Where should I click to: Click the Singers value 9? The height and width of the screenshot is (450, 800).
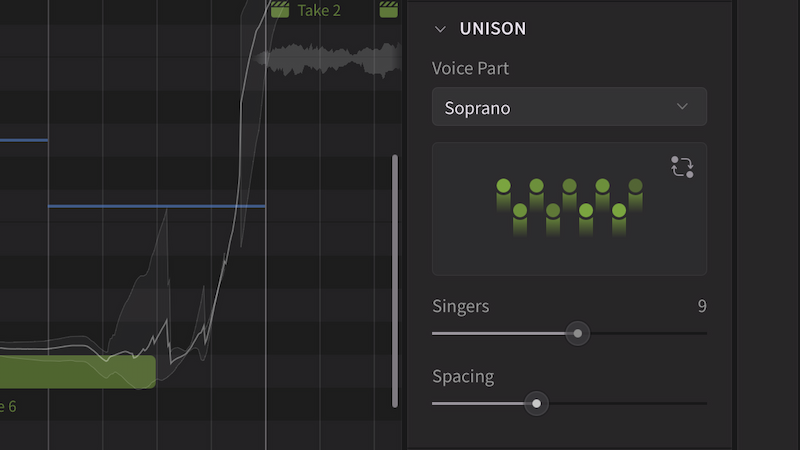pos(701,306)
